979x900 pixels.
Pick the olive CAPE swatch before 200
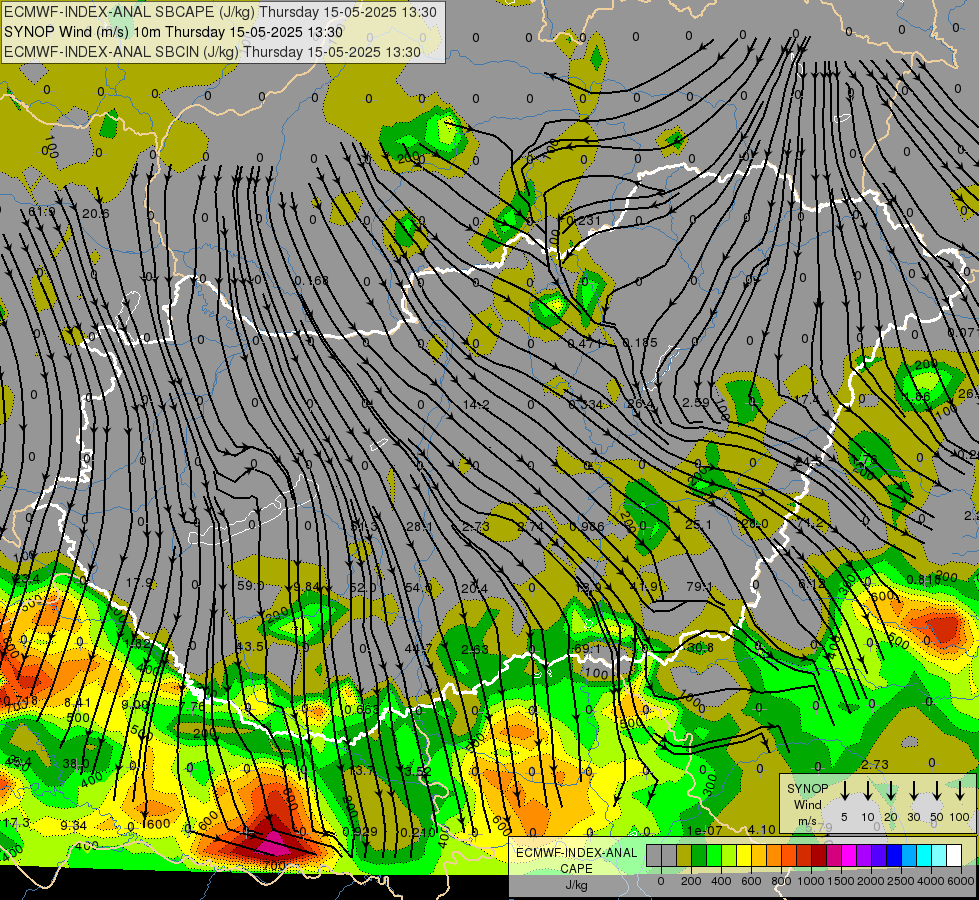pyautogui.click(x=684, y=856)
